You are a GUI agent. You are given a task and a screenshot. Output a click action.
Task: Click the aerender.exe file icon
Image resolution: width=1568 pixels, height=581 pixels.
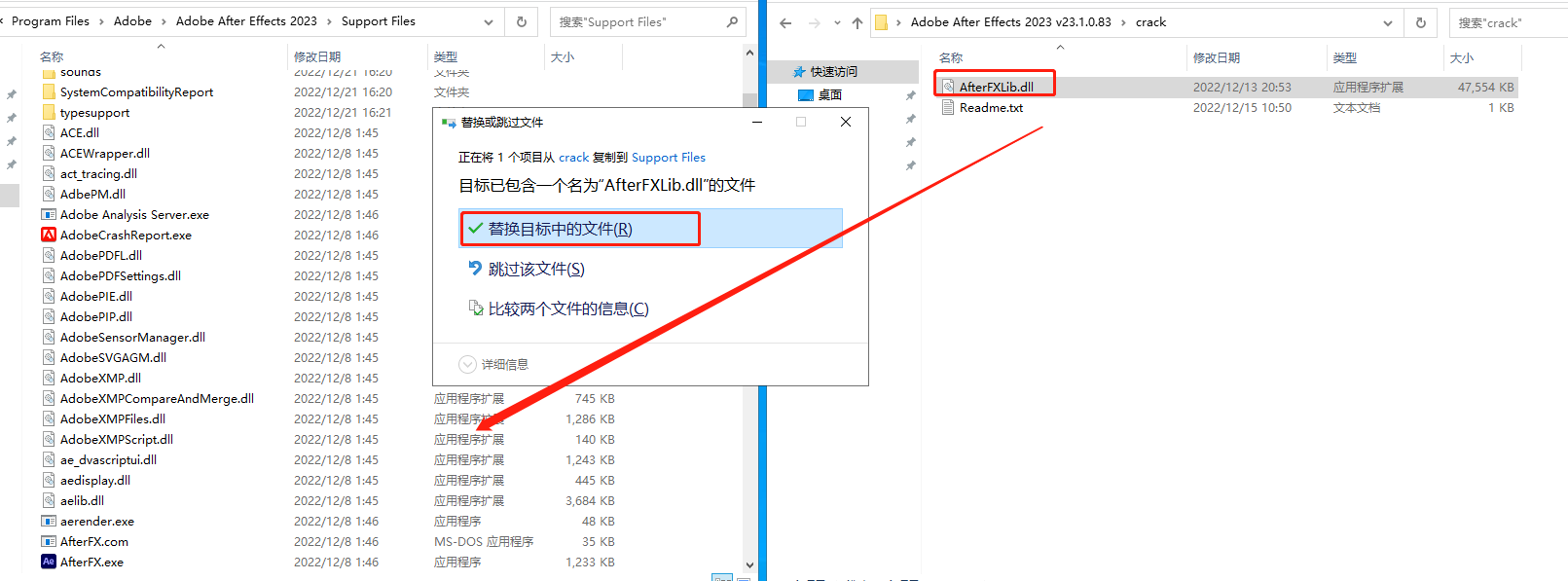pos(49,521)
